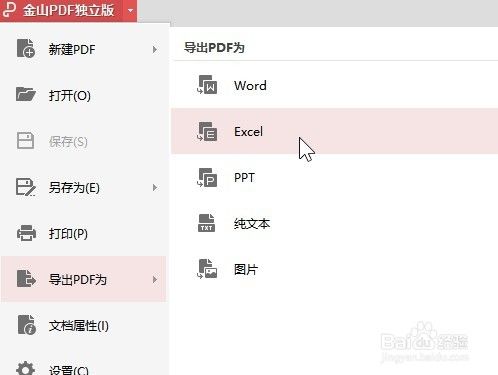This screenshot has width=498, height=375.
Task: Expand the 另存为(E) submenu arrow
Action: (155, 188)
